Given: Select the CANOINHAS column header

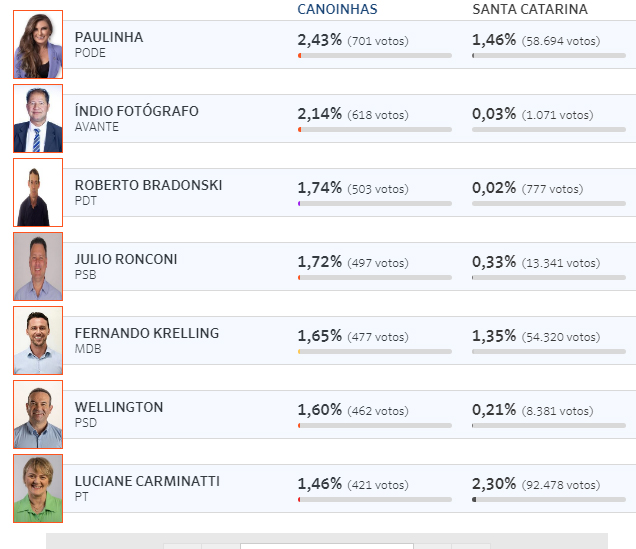Looking at the screenshot, I should [x=337, y=9].
